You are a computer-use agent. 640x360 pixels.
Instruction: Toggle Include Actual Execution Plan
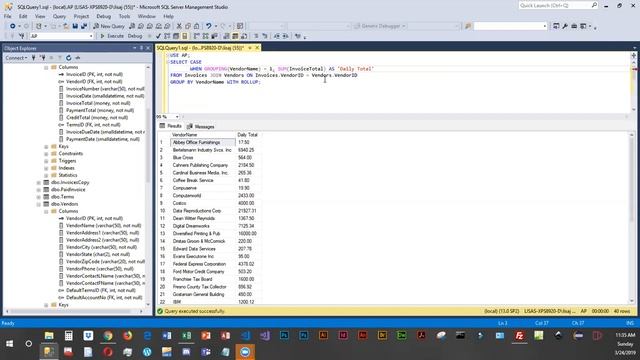pos(197,36)
